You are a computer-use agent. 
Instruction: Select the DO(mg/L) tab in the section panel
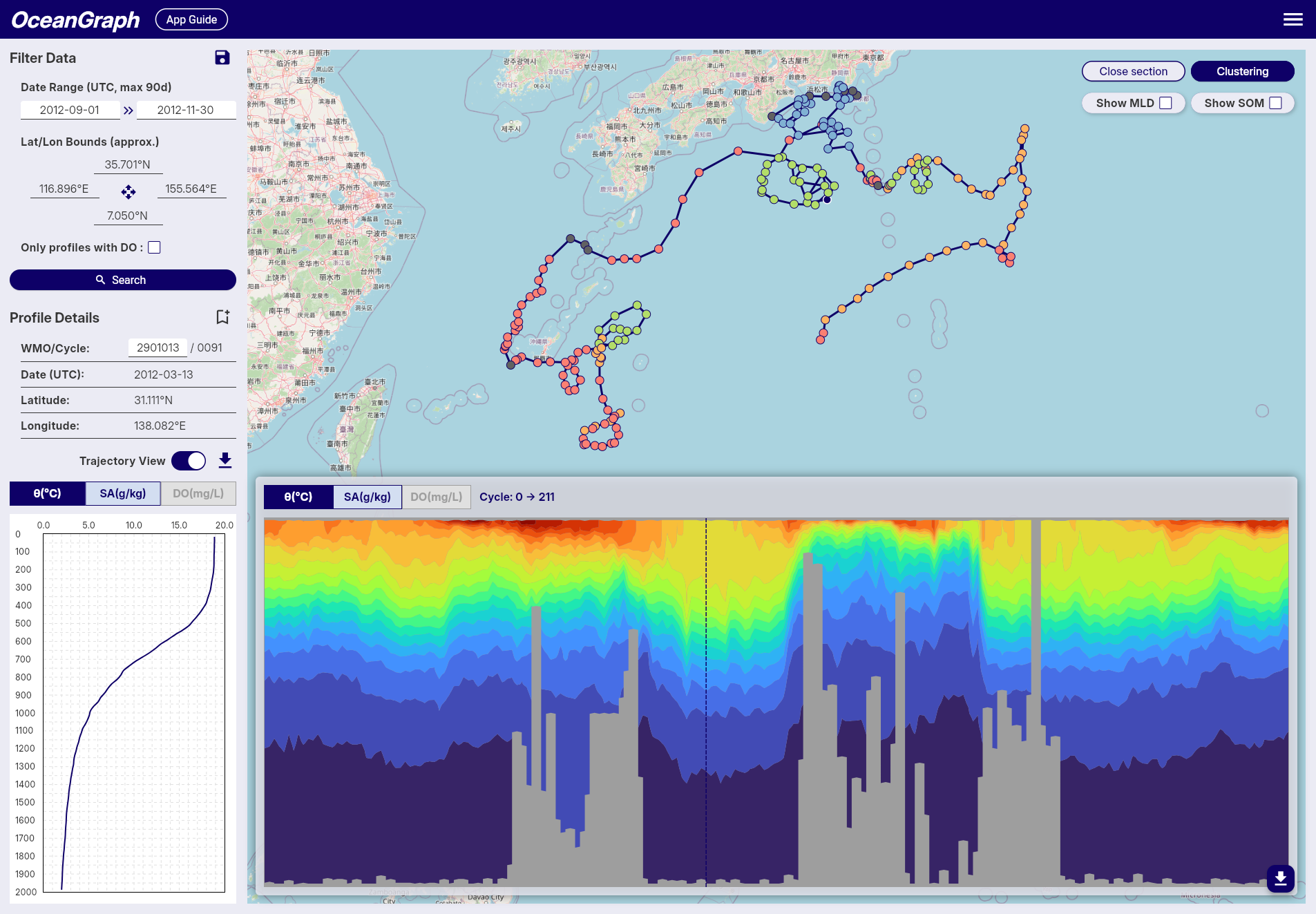436,497
